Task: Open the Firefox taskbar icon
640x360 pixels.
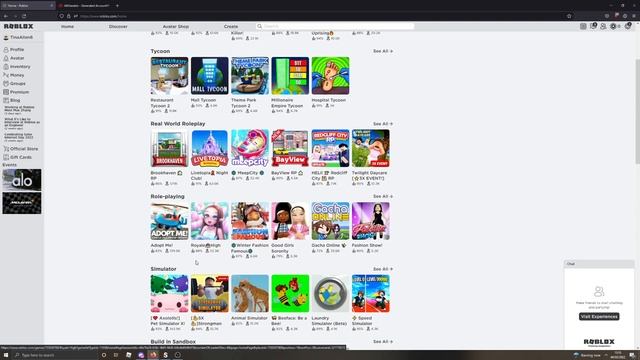Action: (153, 355)
